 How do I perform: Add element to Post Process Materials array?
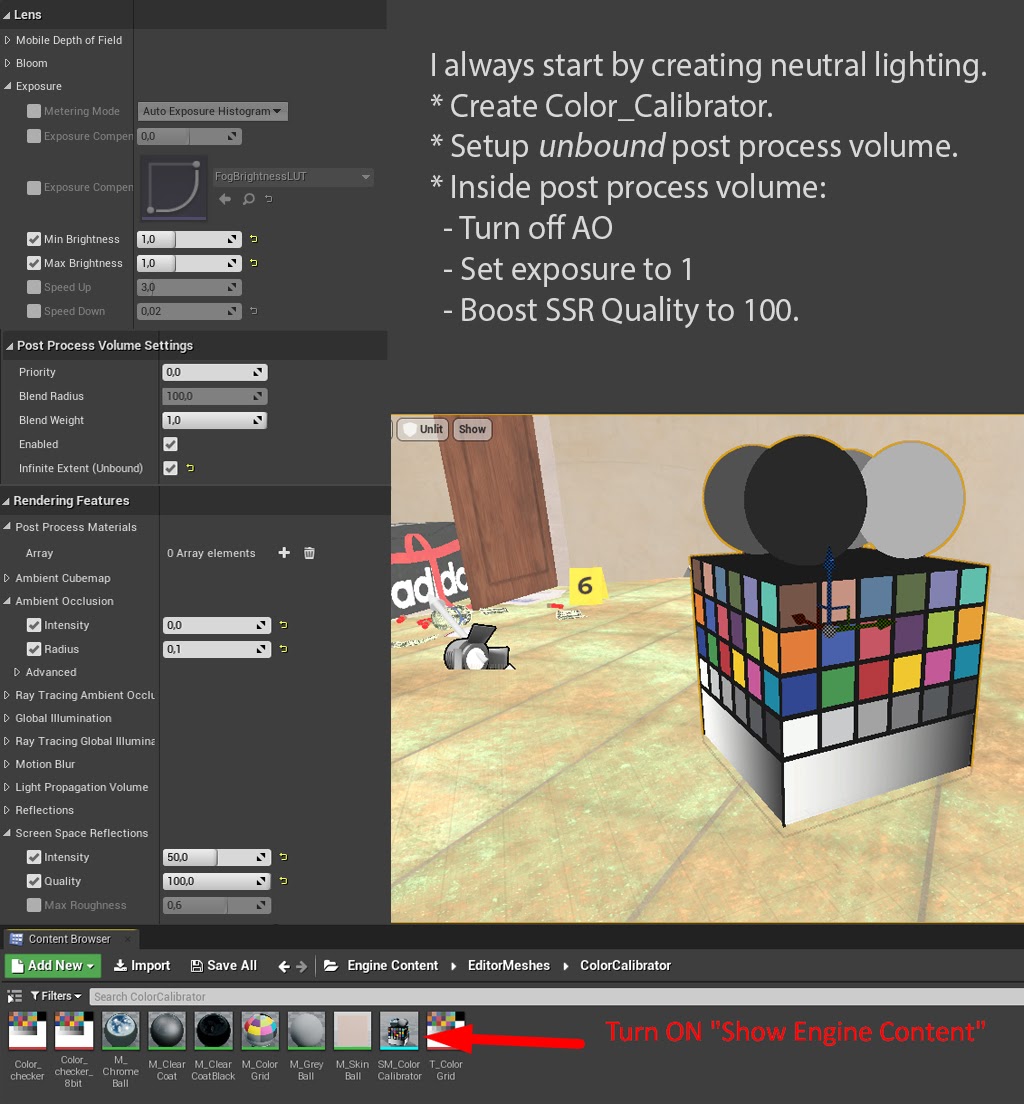coord(284,553)
